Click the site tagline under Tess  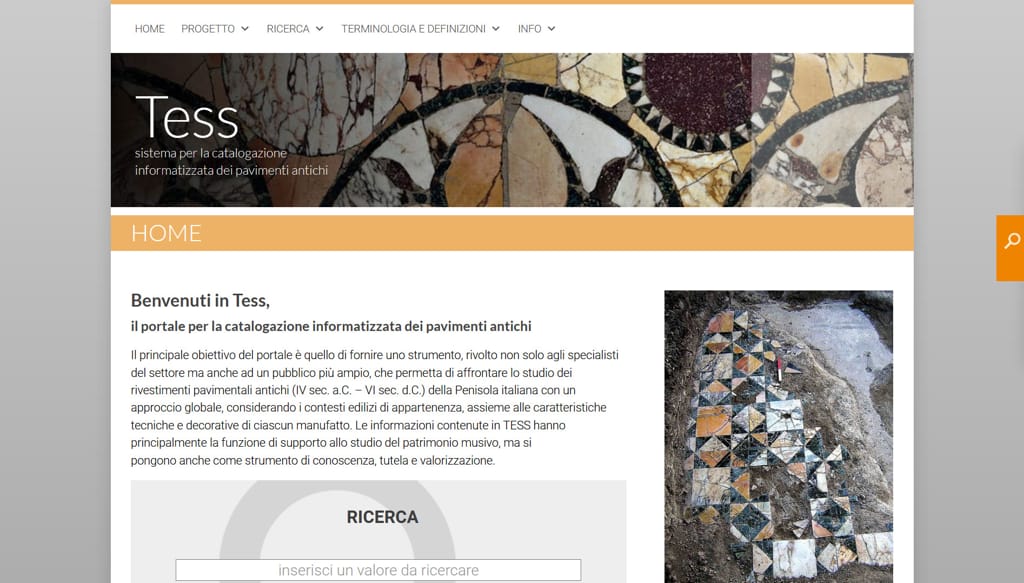pos(231,162)
